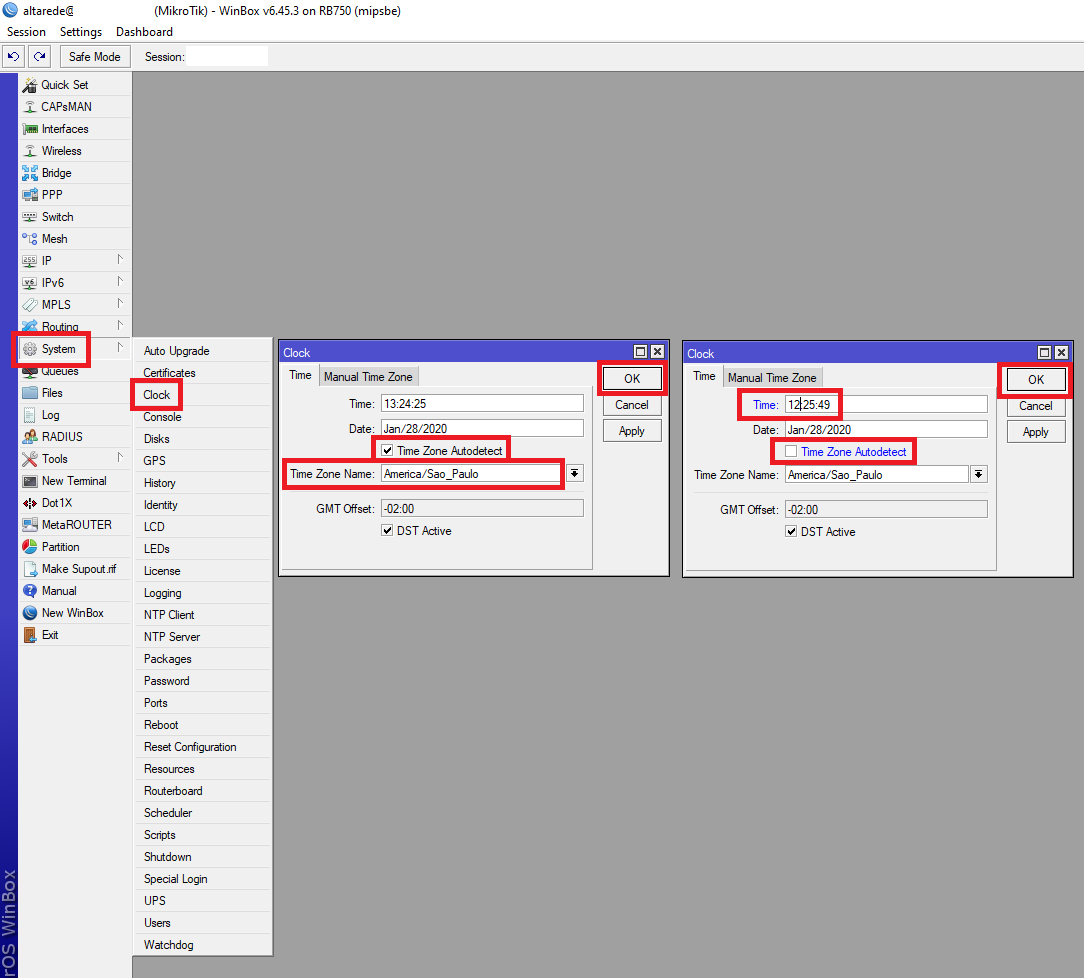Check Time Zone Autodetect in right Clock window
The image size is (1084, 978).
[791, 451]
